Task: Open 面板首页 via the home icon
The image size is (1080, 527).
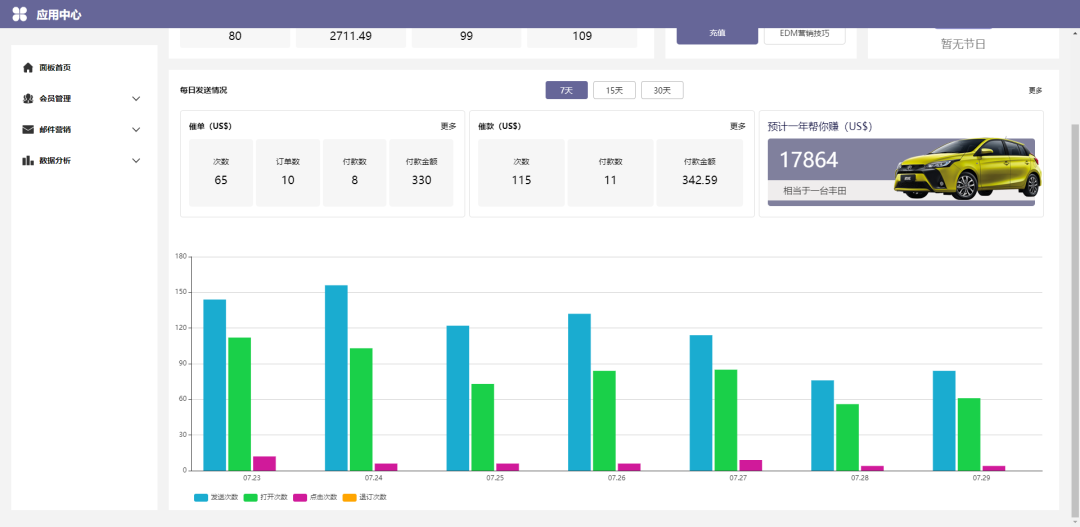Action: pyautogui.click(x=28, y=68)
